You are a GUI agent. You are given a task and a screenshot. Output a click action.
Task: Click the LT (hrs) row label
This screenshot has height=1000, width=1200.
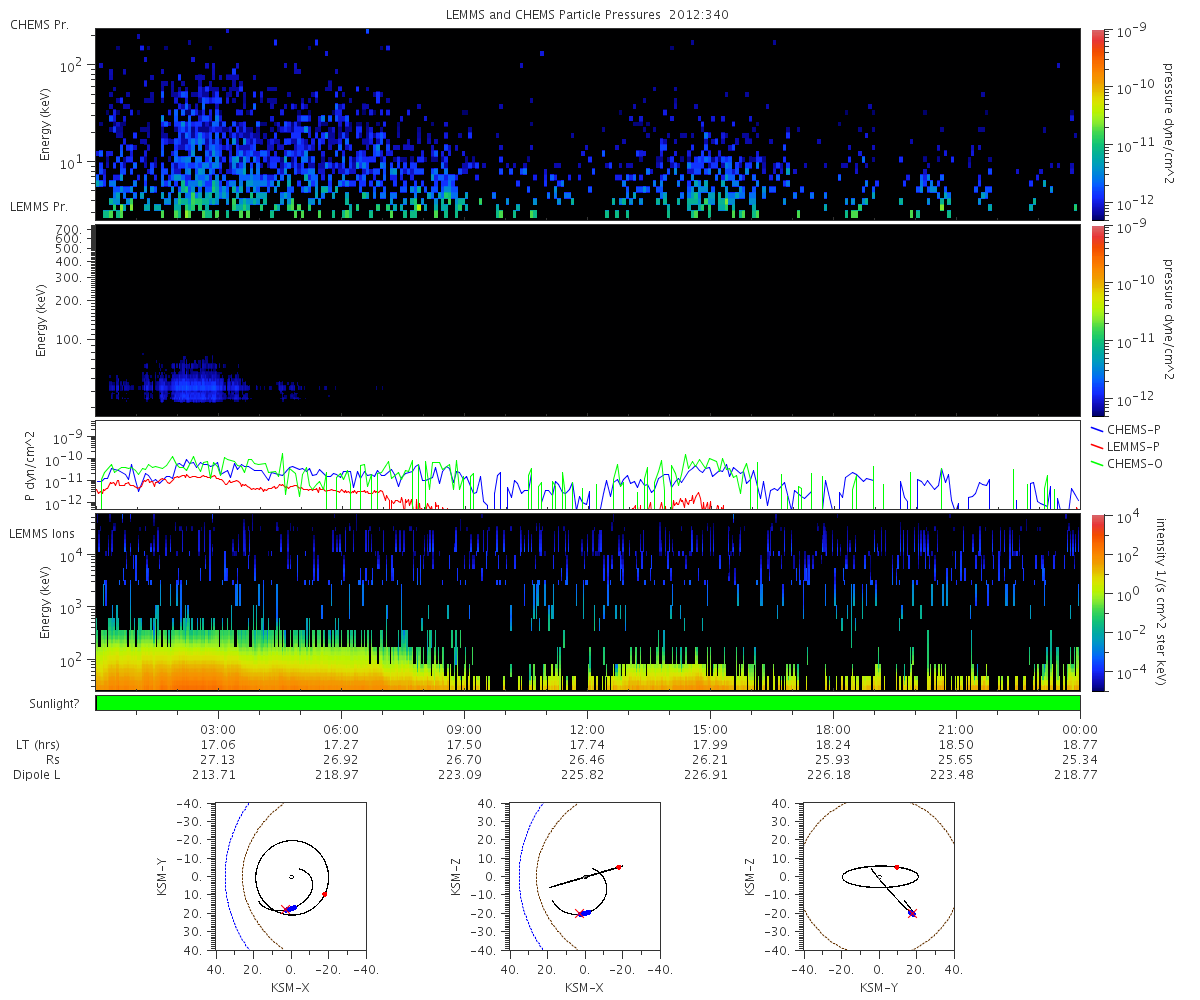pos(34,745)
